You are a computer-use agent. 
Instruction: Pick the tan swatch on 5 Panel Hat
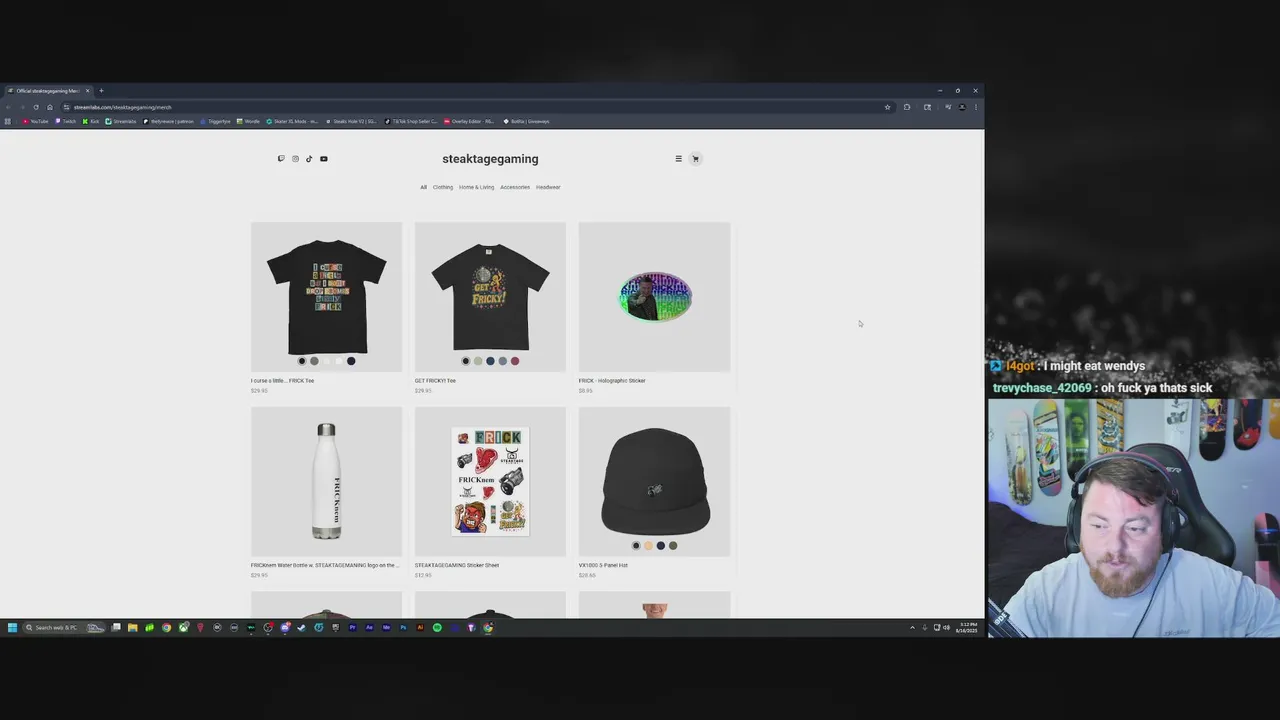648,546
